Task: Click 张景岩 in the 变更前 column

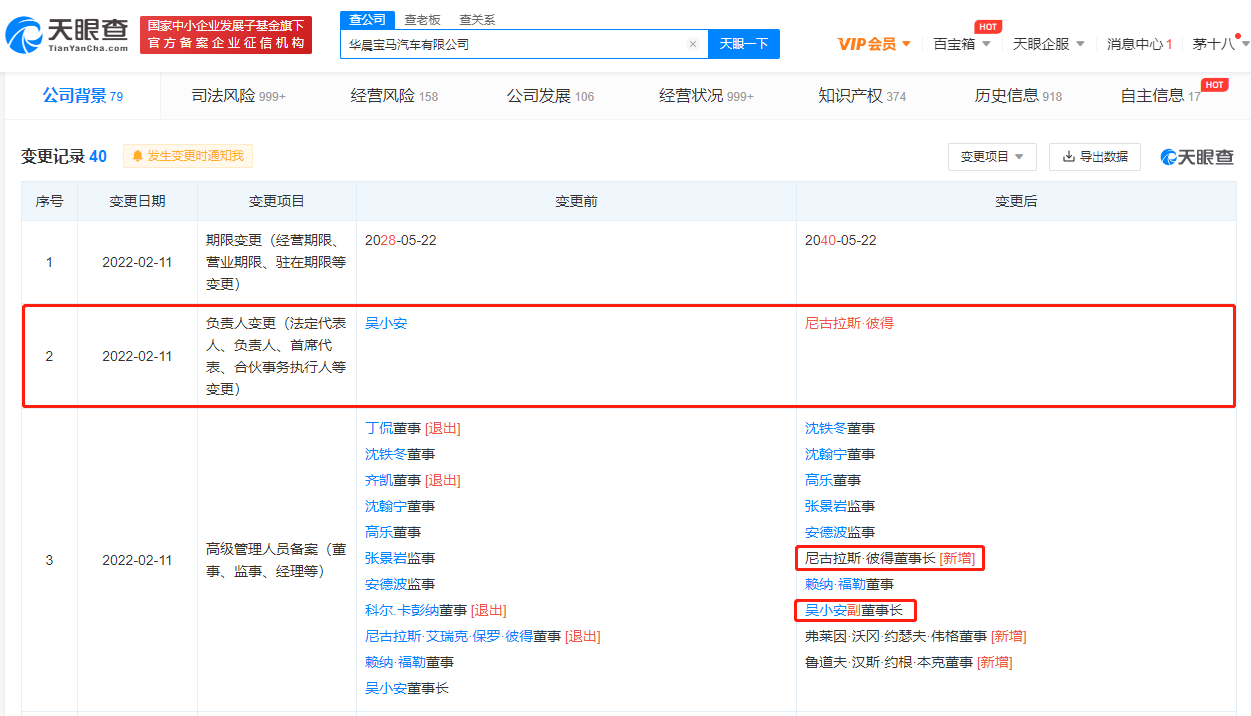Action: [x=386, y=558]
